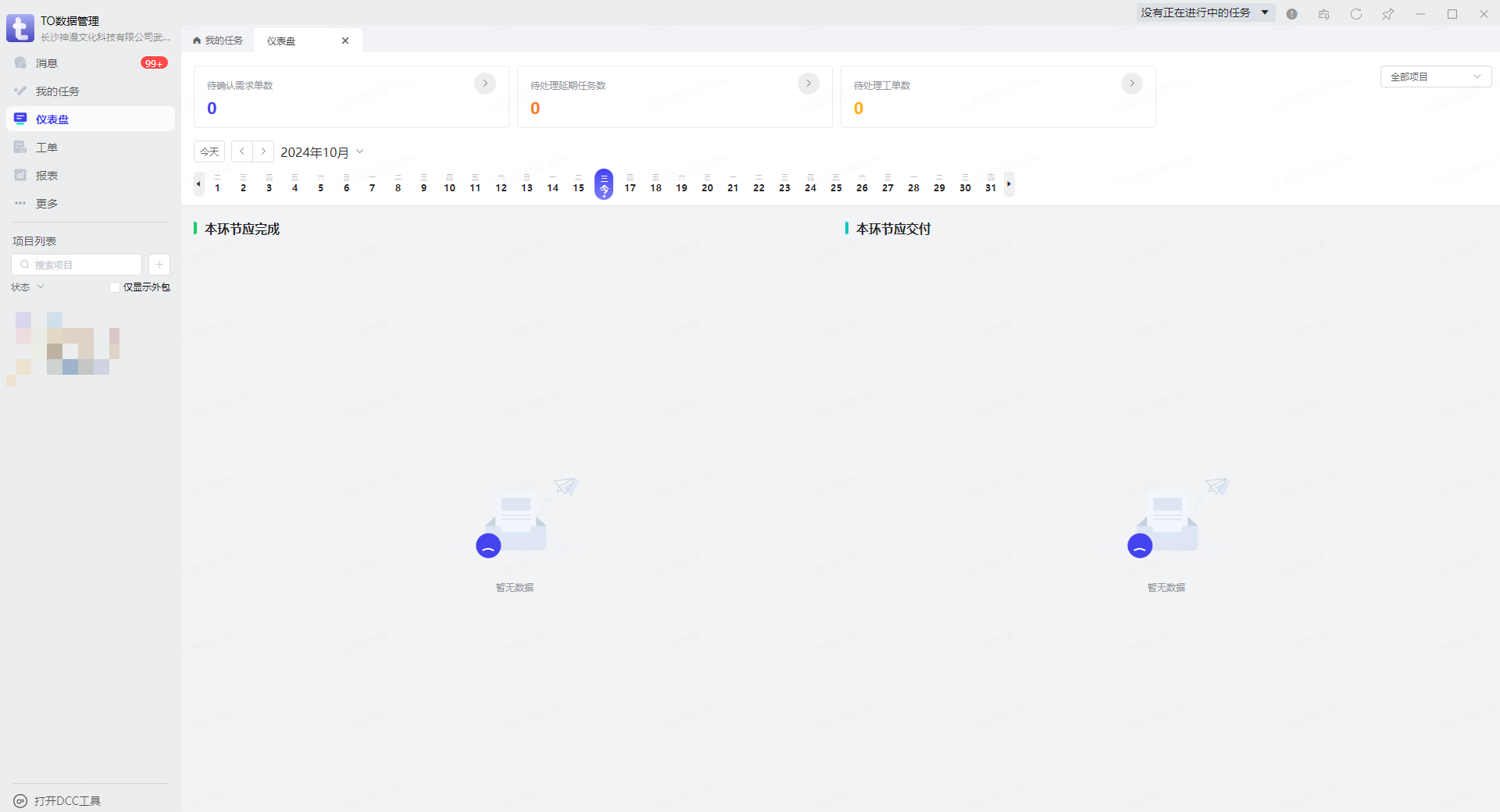The width and height of the screenshot is (1500, 812).
Task: Switch to the 我的任务 tab
Action: click(218, 41)
